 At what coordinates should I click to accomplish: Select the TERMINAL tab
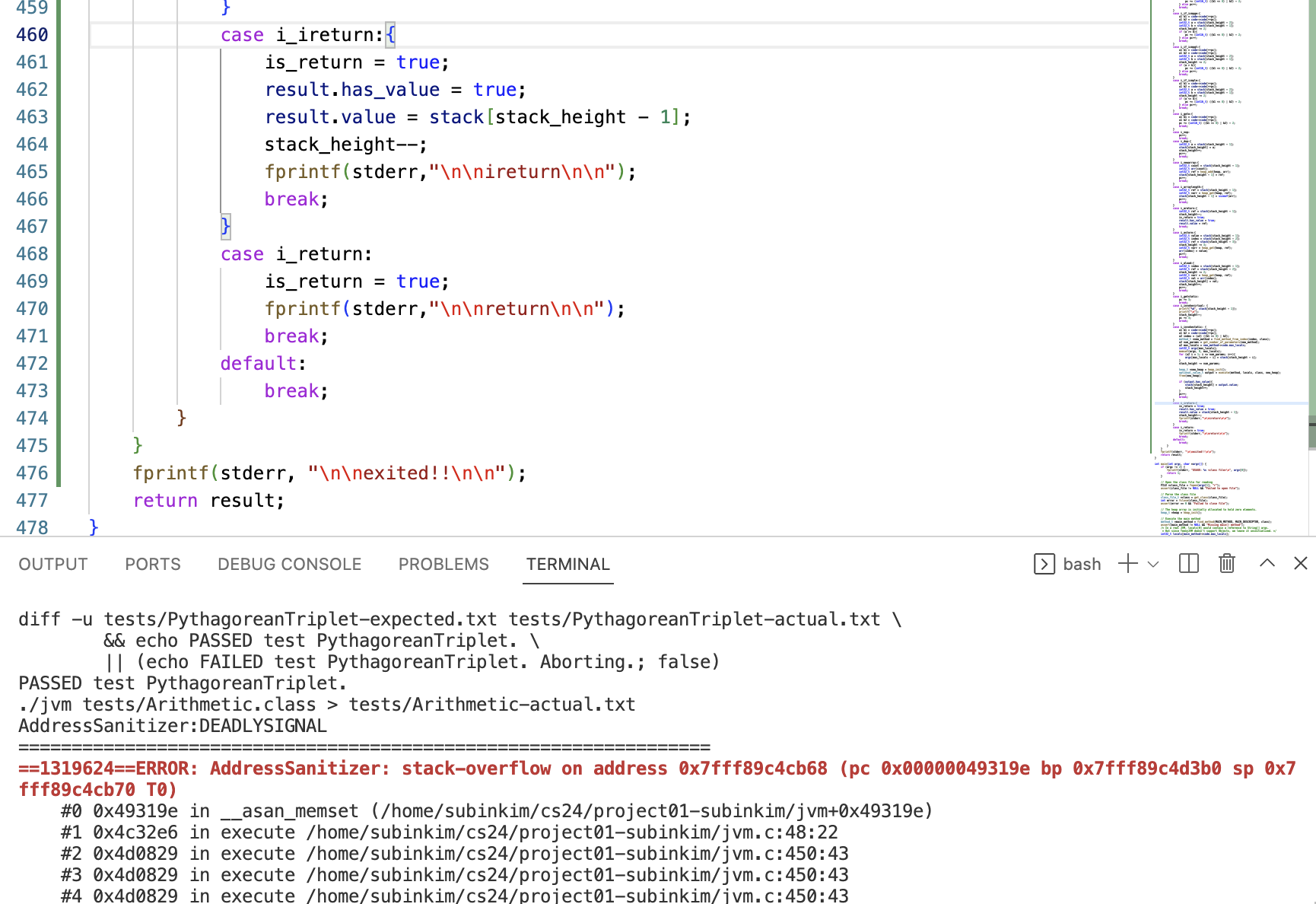(x=567, y=564)
